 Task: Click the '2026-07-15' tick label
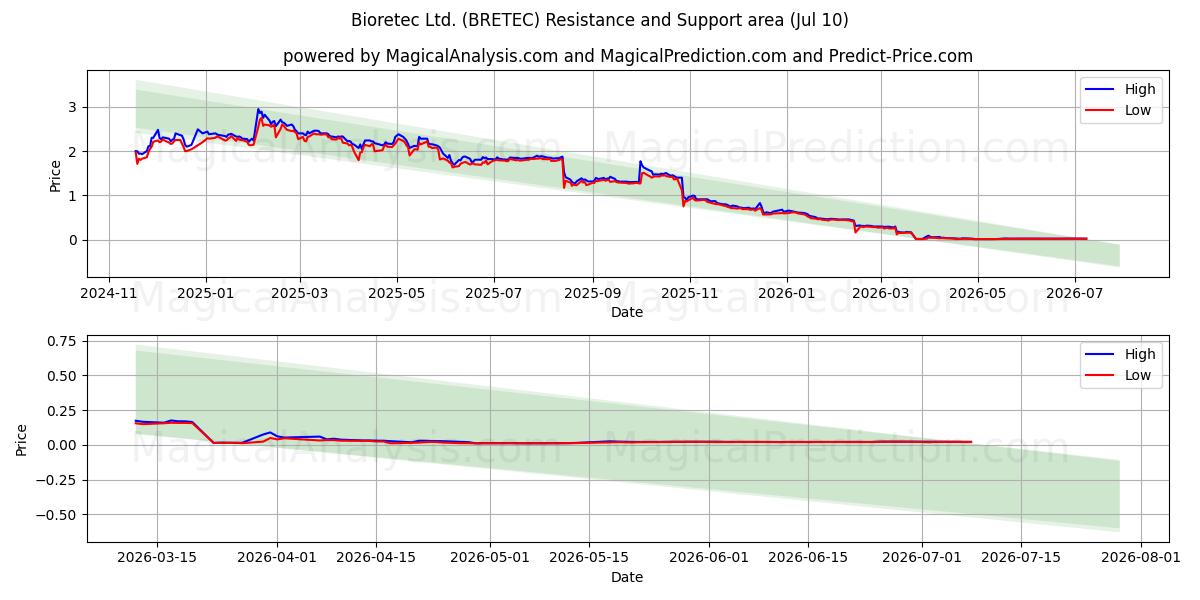[x=1020, y=558]
